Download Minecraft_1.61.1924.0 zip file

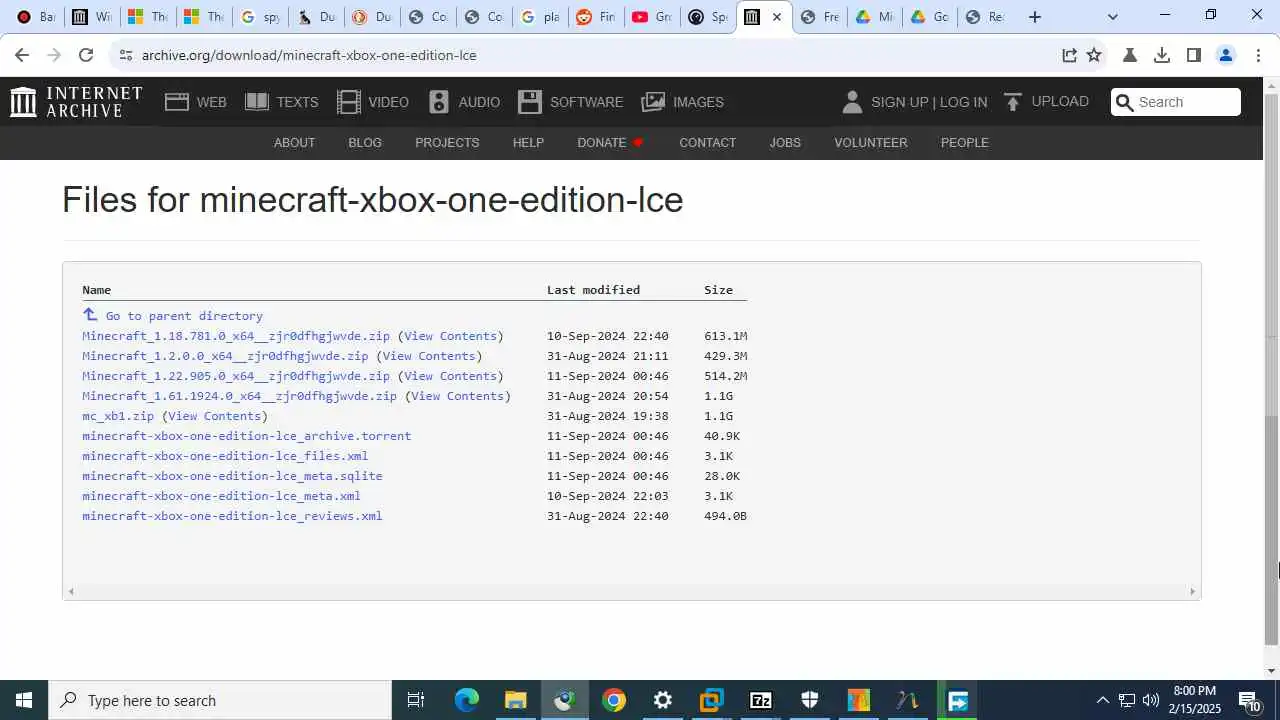click(x=239, y=396)
